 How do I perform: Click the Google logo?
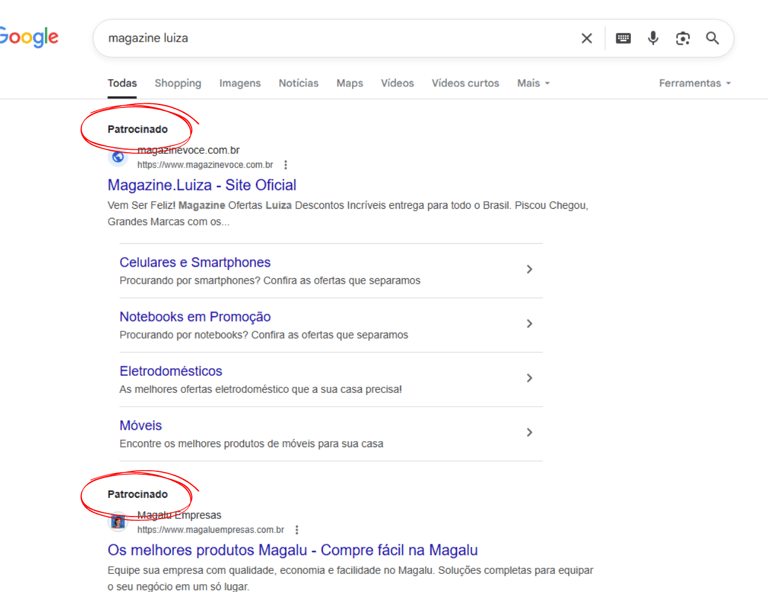pyautogui.click(x=28, y=37)
